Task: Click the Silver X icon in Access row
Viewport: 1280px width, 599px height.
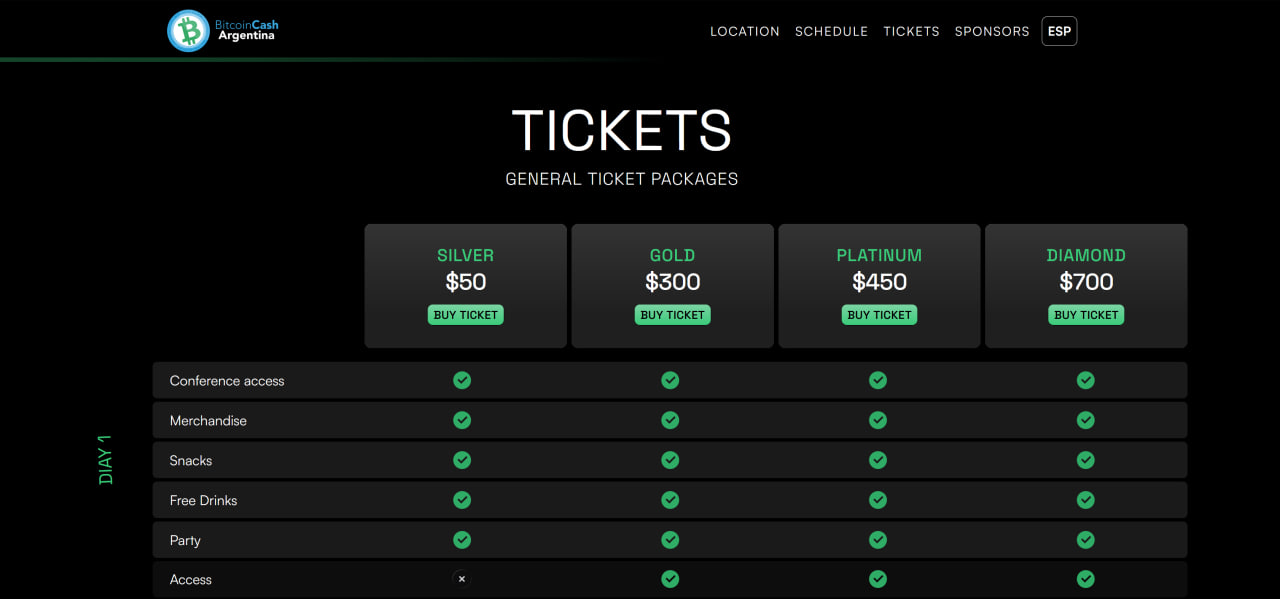Action: 461,579
